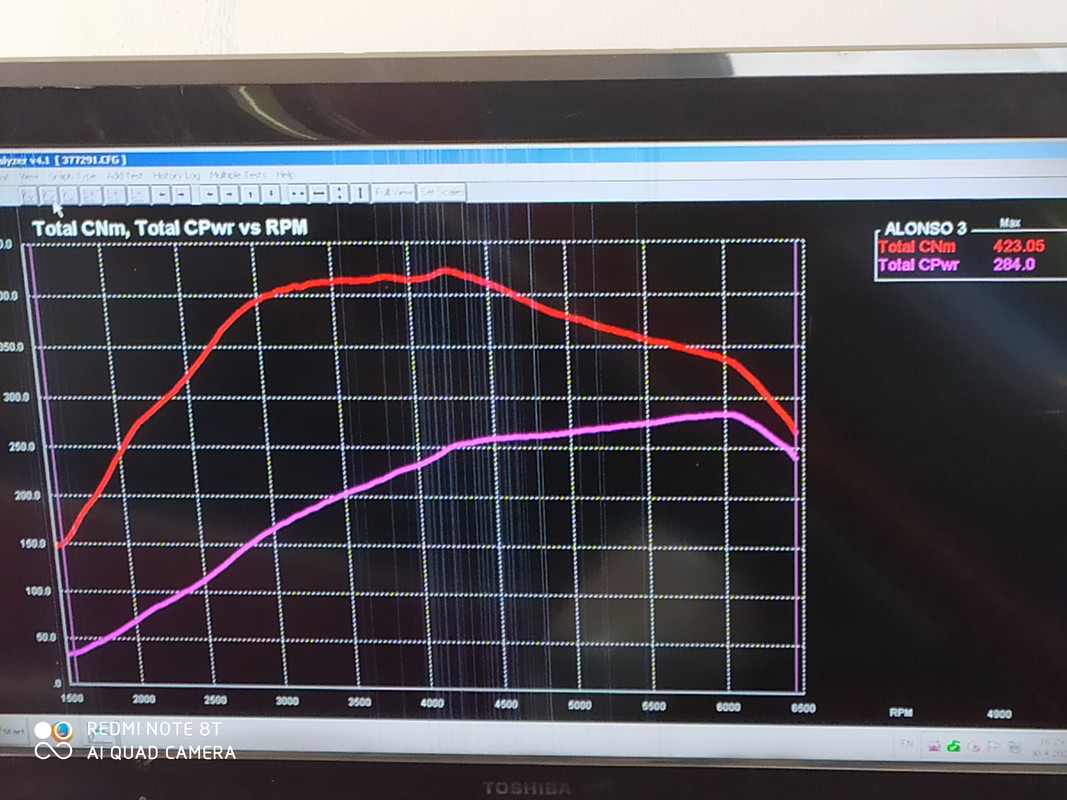Screen dimensions: 1067x800
Task: Click the window title bar showing 377291.CFG
Action: tap(534, 158)
